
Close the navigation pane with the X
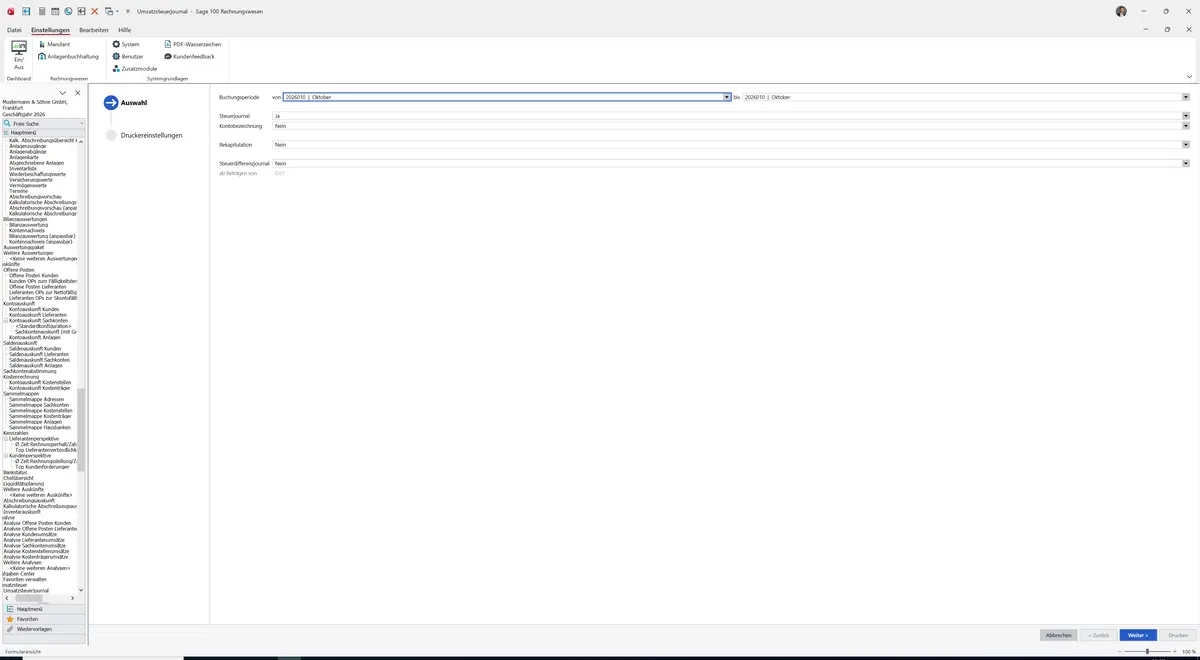77,93
